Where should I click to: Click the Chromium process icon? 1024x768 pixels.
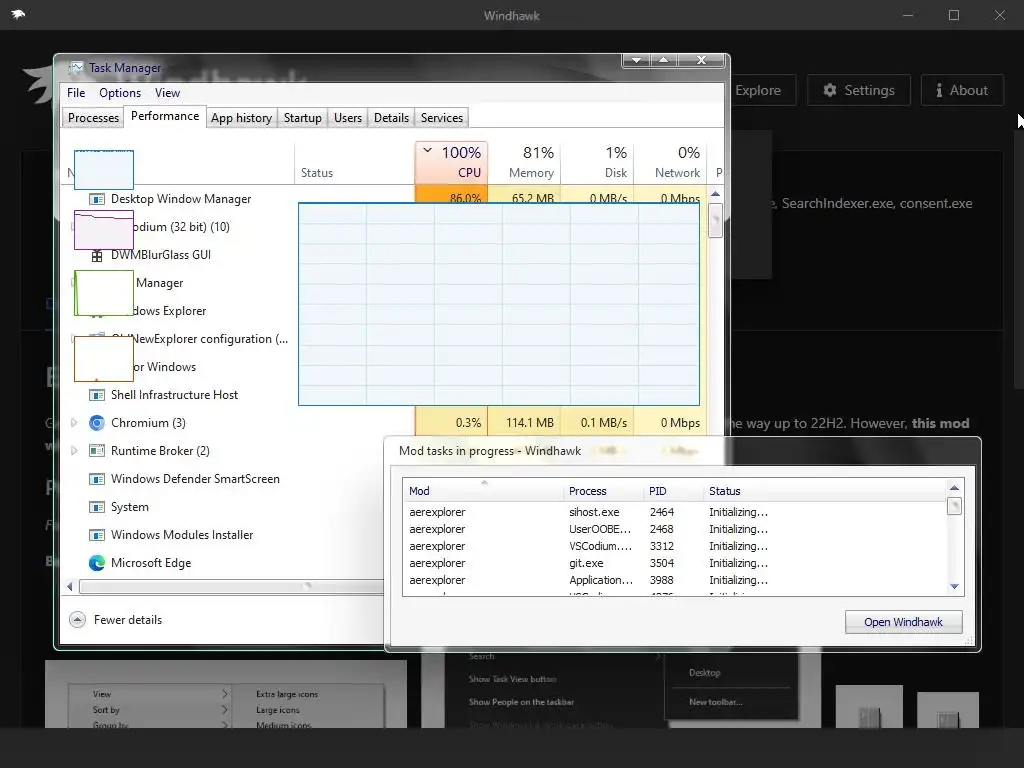97,423
